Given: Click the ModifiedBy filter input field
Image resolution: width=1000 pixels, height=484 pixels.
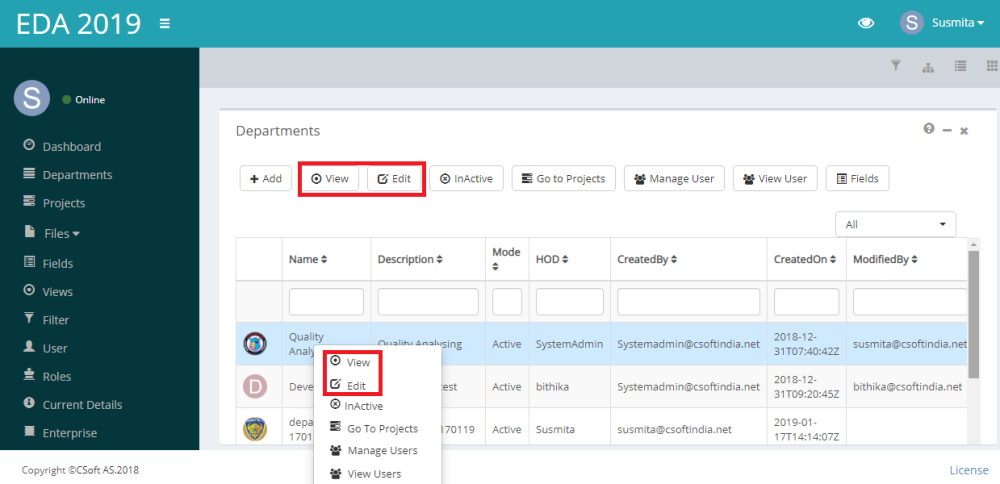Looking at the screenshot, I should pyautogui.click(x=910, y=302).
